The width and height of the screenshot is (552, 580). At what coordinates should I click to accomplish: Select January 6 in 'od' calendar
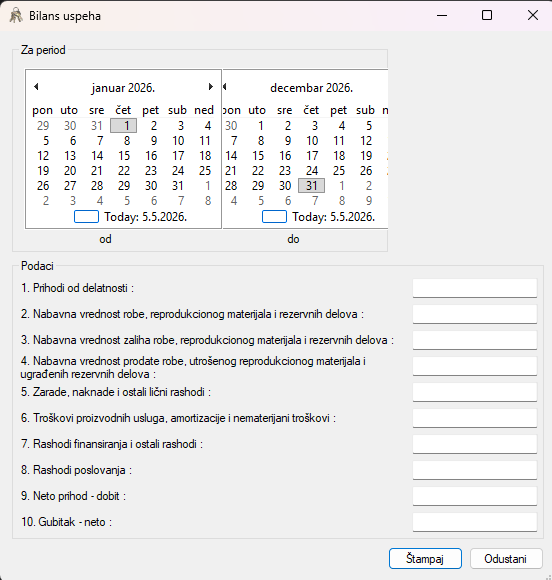tap(73, 141)
